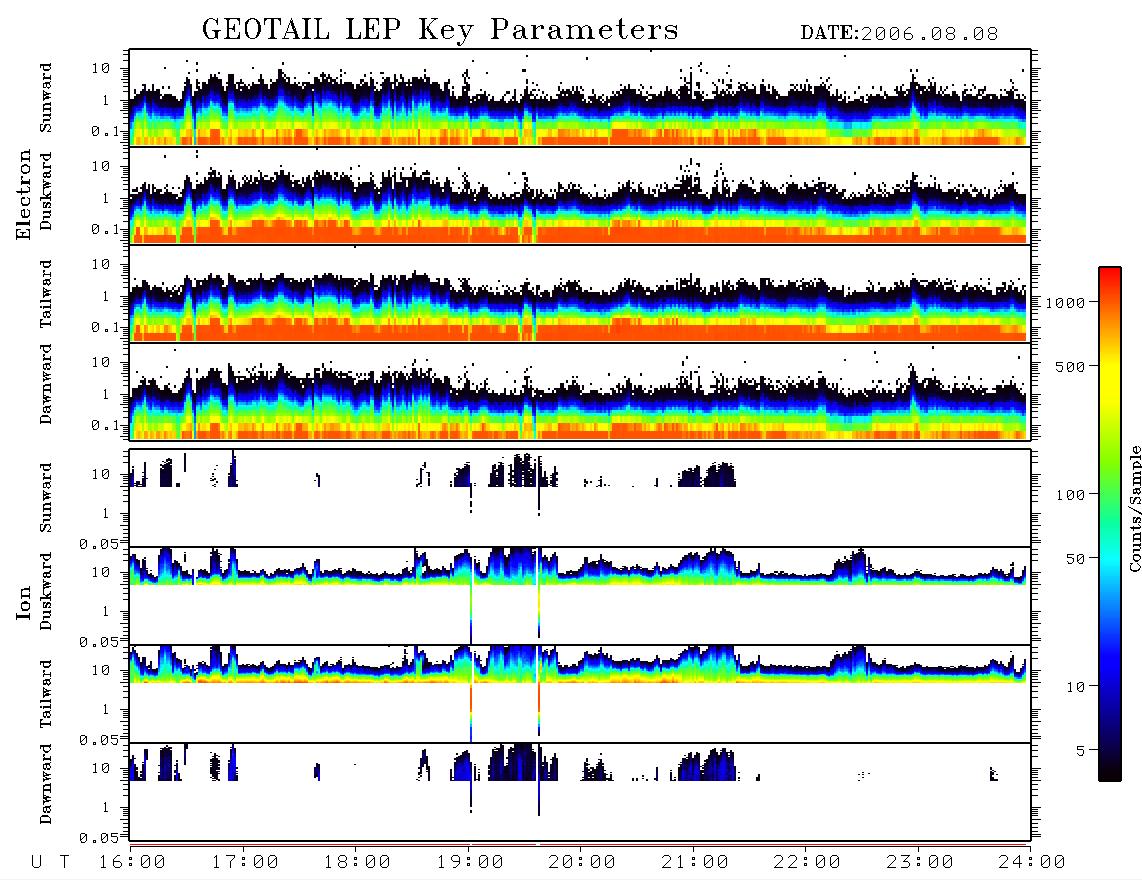Select the Electron Dawnward panel label
The width and height of the screenshot is (1142, 880).
(46, 384)
